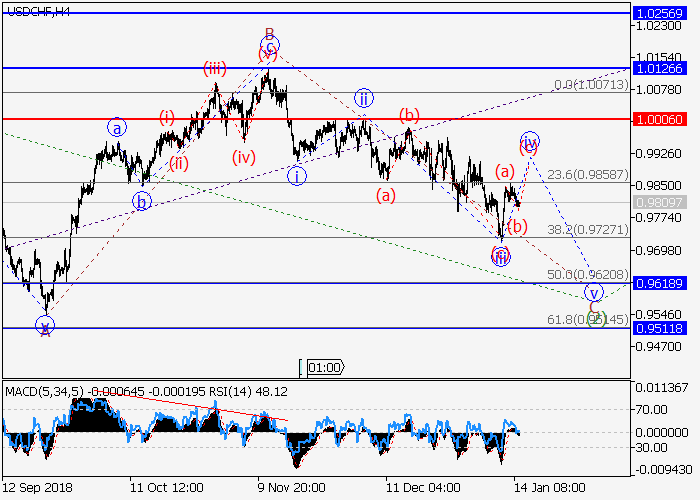Click the blue circled 'a' wave marker
The width and height of the screenshot is (700, 500).
[117, 128]
